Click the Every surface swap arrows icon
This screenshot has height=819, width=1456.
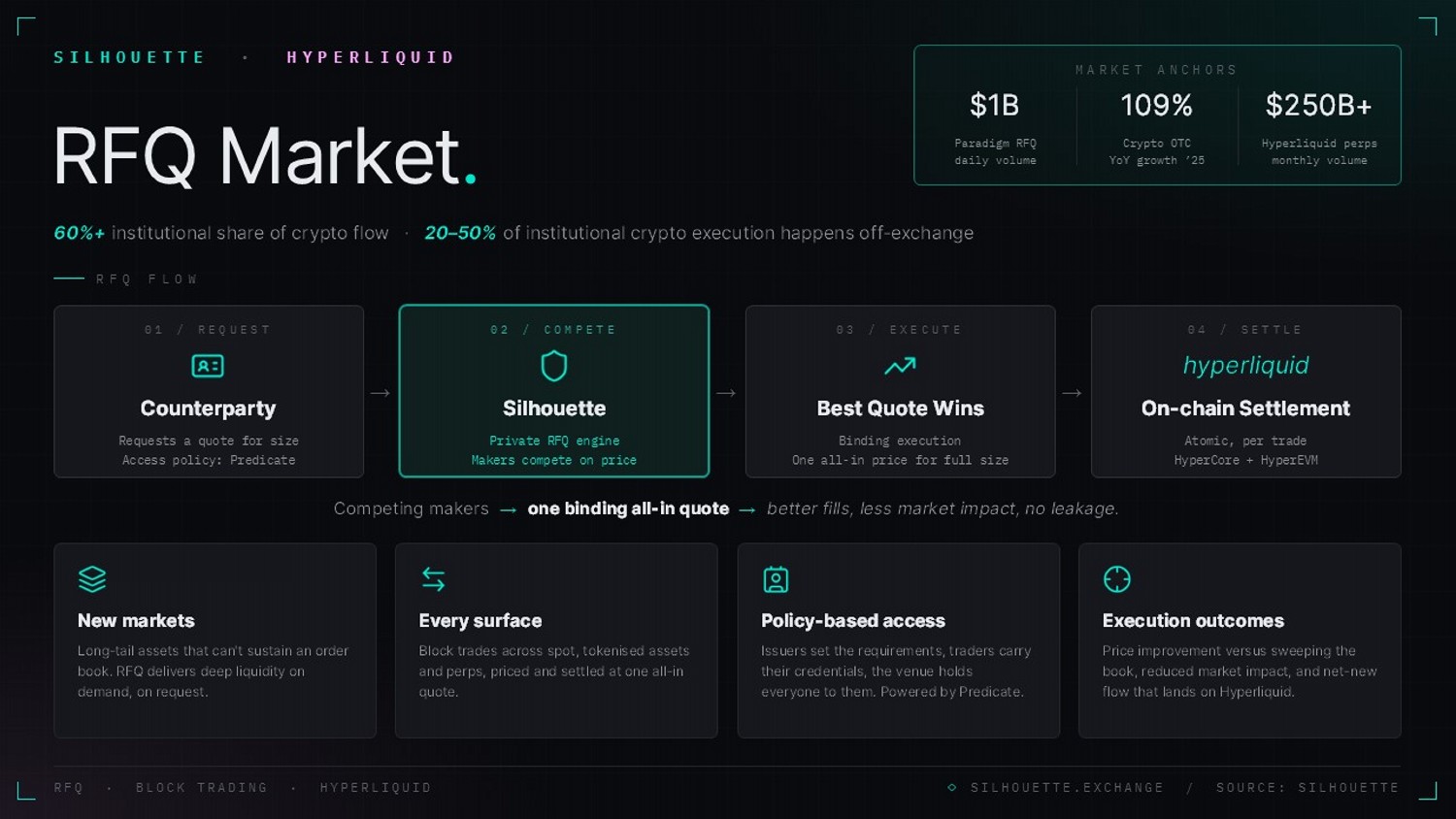[x=434, y=579]
